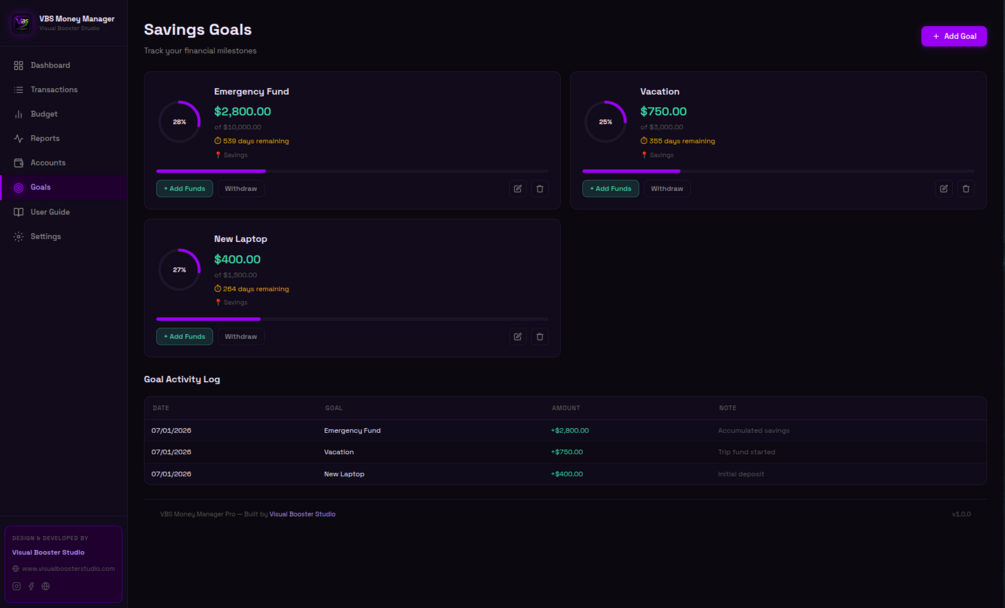This screenshot has width=1005, height=608.
Task: Click the clock icon beside 264 days remaining
Action: 217,289
